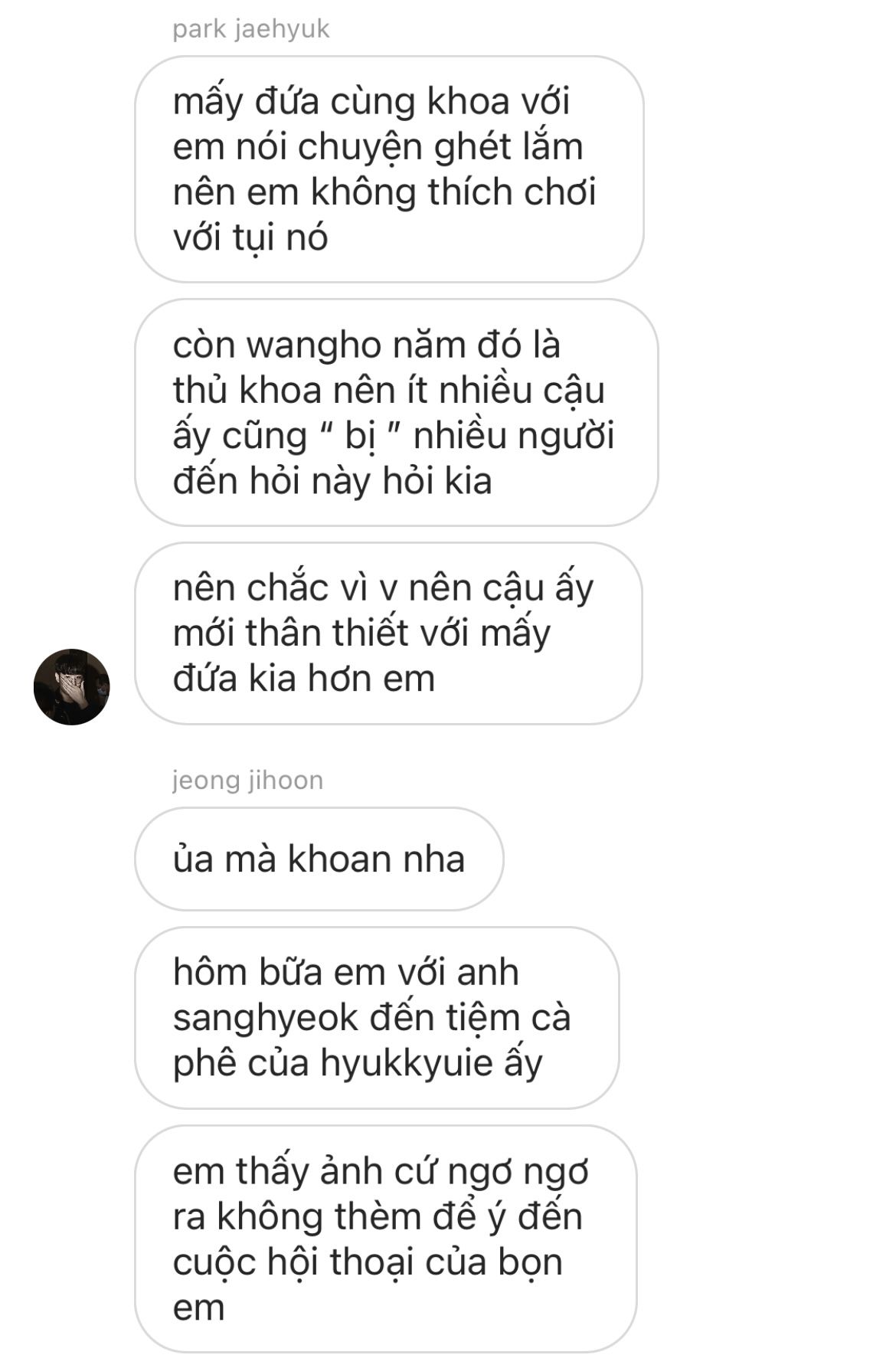Tap the bubble starting 'nên chắc vì v'
This screenshot has height=1368, width=896.
click(x=388, y=633)
